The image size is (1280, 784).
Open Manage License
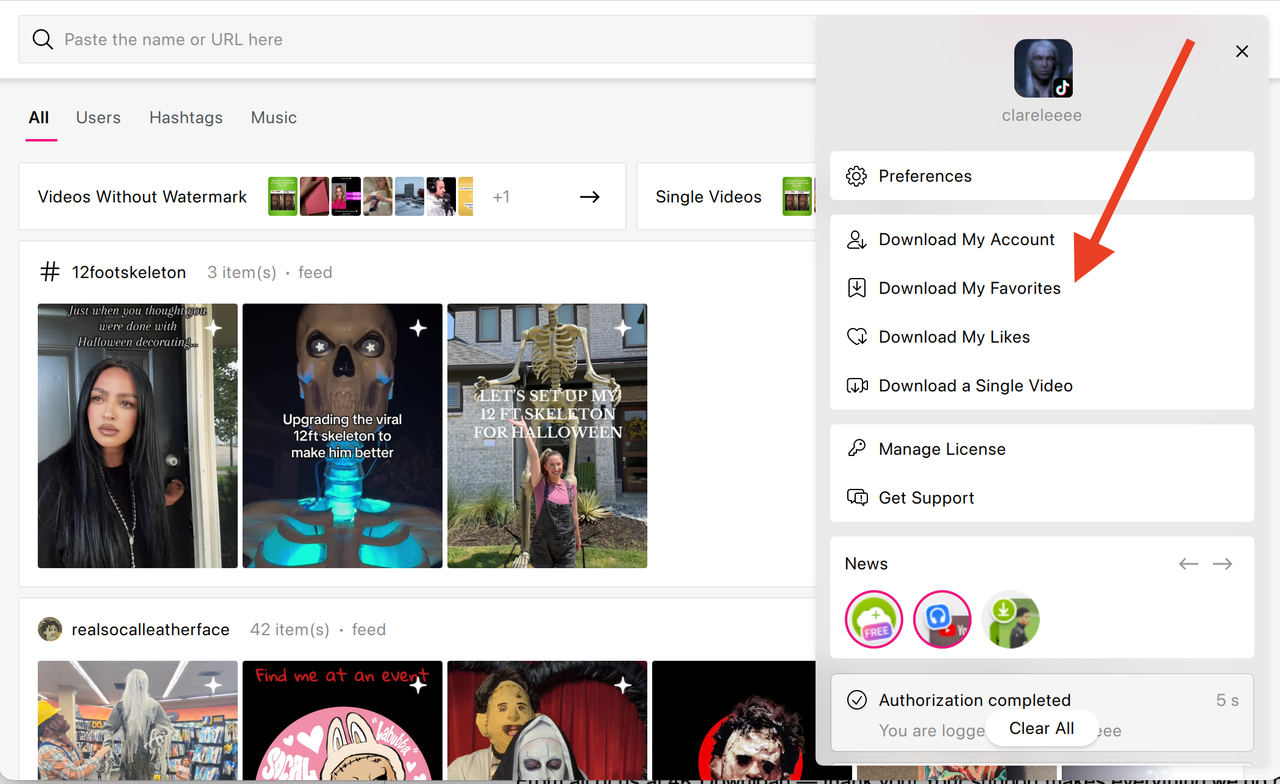pos(1042,449)
